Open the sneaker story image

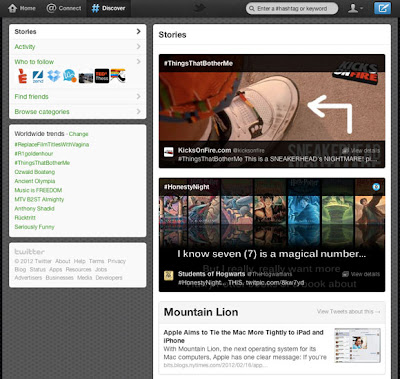pos(272,107)
